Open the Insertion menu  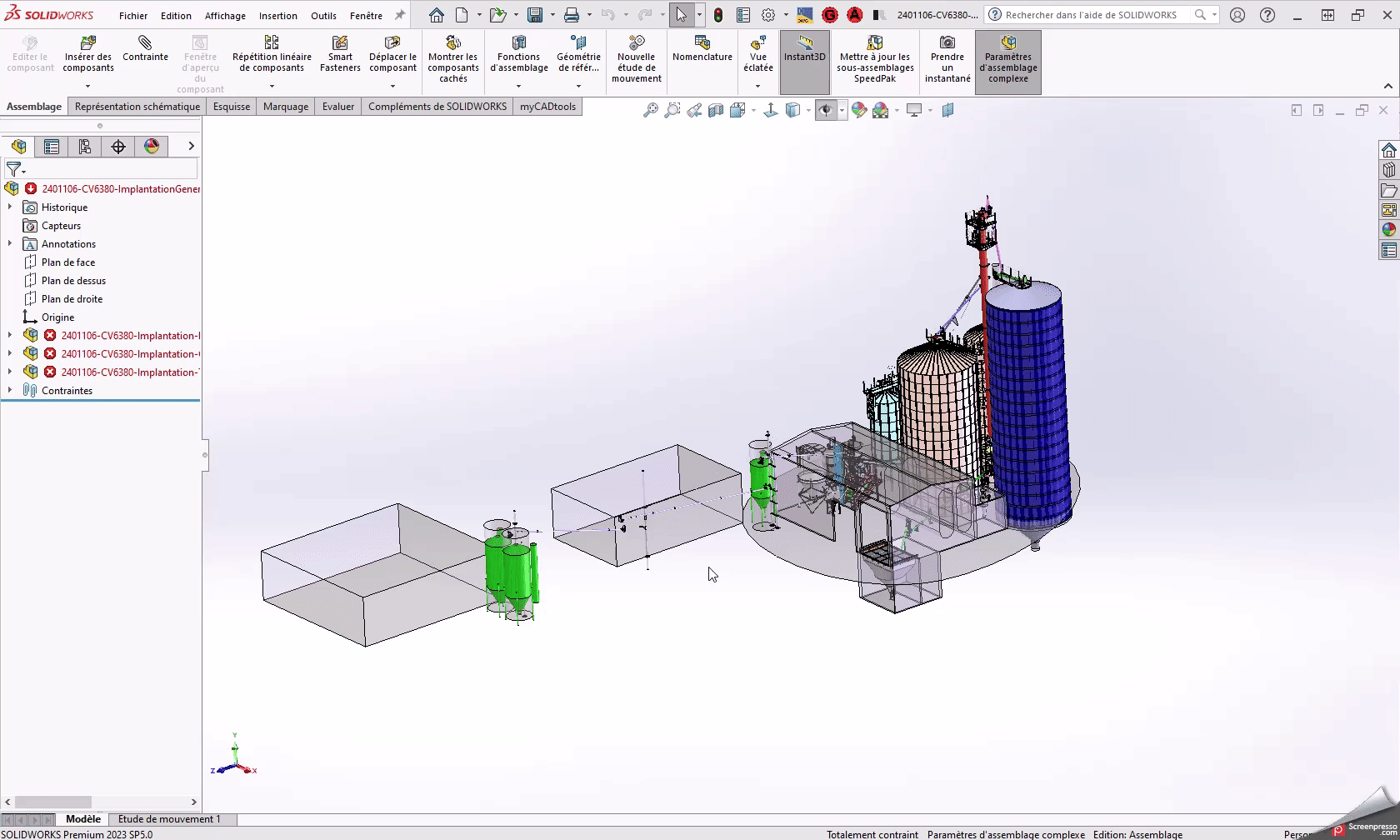tap(278, 16)
